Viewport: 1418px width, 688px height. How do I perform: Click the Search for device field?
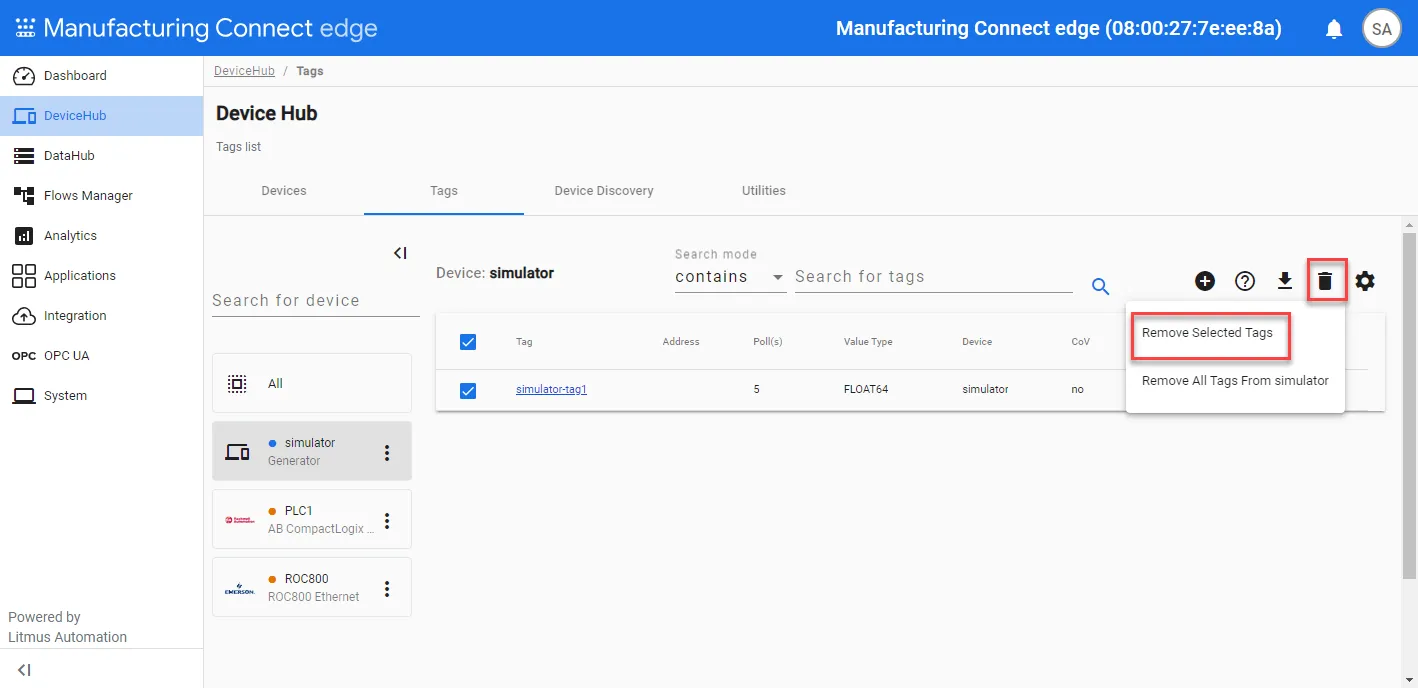point(316,301)
